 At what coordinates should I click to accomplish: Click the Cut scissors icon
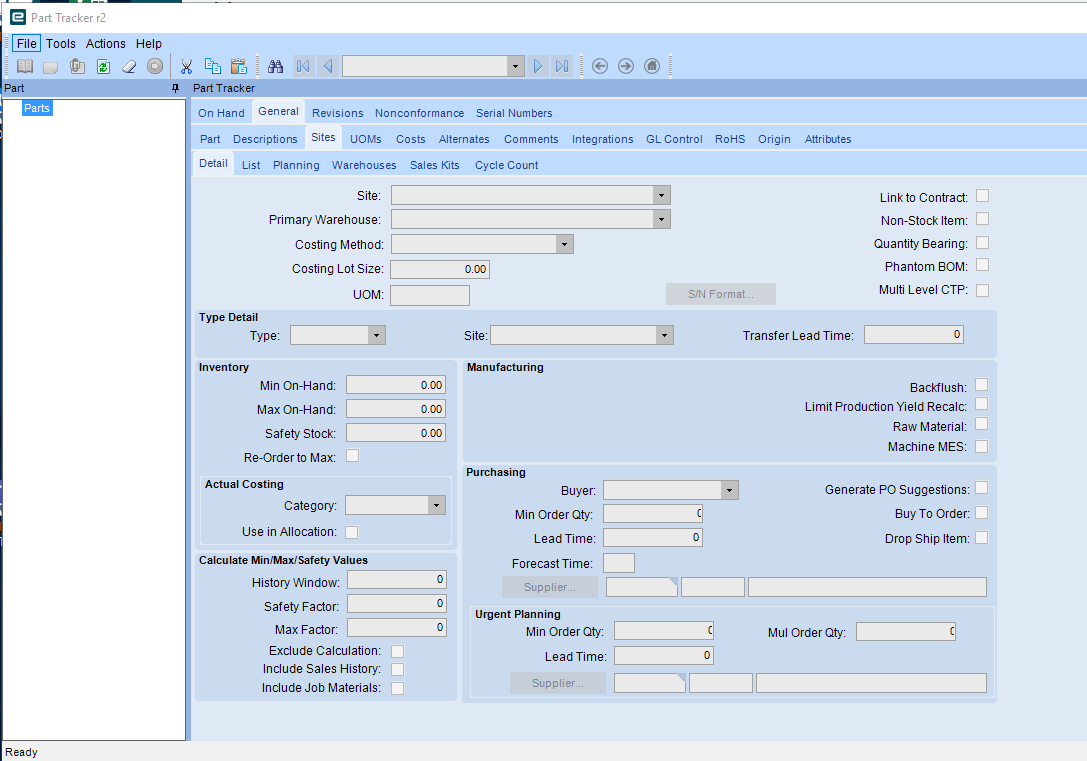pos(186,67)
